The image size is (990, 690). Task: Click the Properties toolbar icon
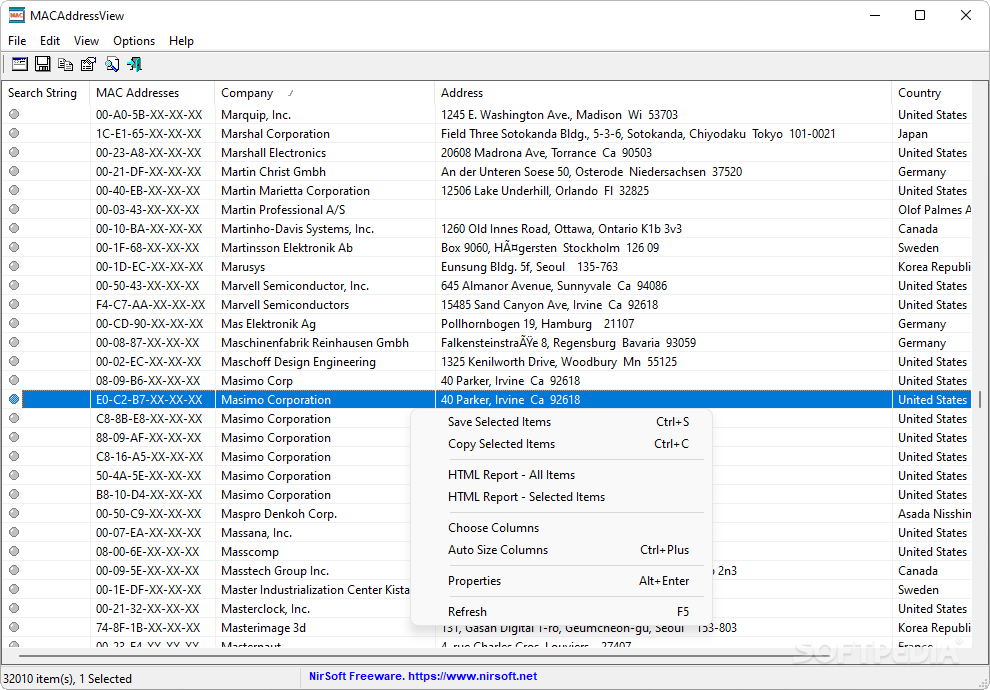coord(88,64)
